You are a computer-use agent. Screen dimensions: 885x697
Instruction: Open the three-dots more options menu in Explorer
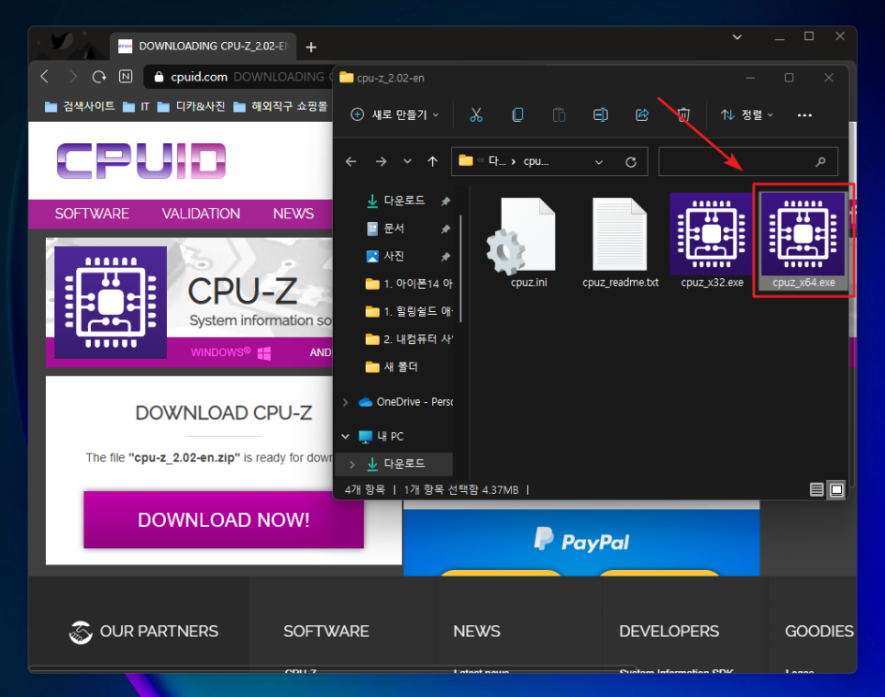[804, 115]
